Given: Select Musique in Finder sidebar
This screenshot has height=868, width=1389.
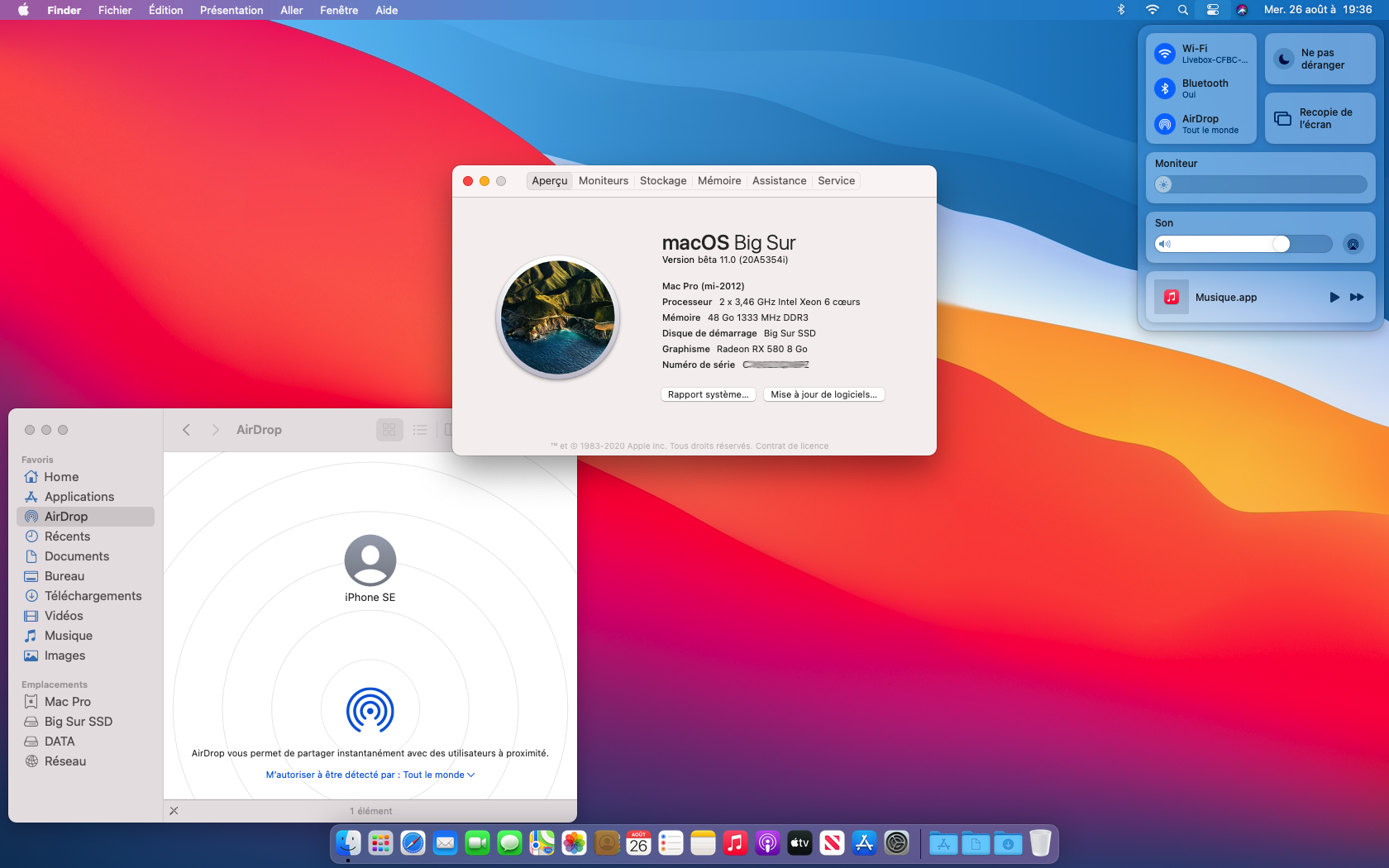Looking at the screenshot, I should pyautogui.click(x=85, y=636).
